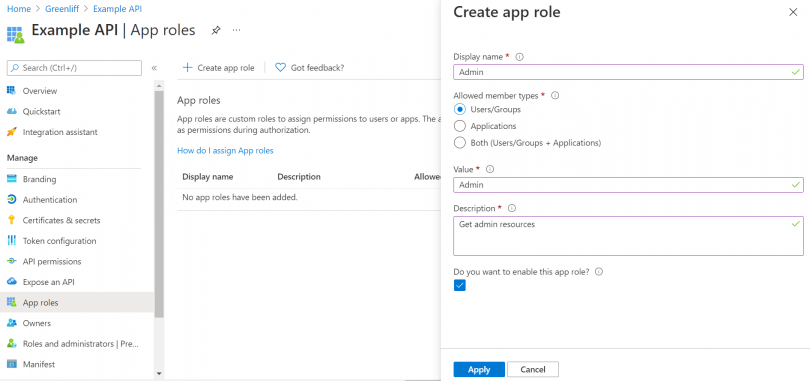Click Example API breadcrumb link
Image resolution: width=810 pixels, height=381 pixels.
(x=117, y=9)
